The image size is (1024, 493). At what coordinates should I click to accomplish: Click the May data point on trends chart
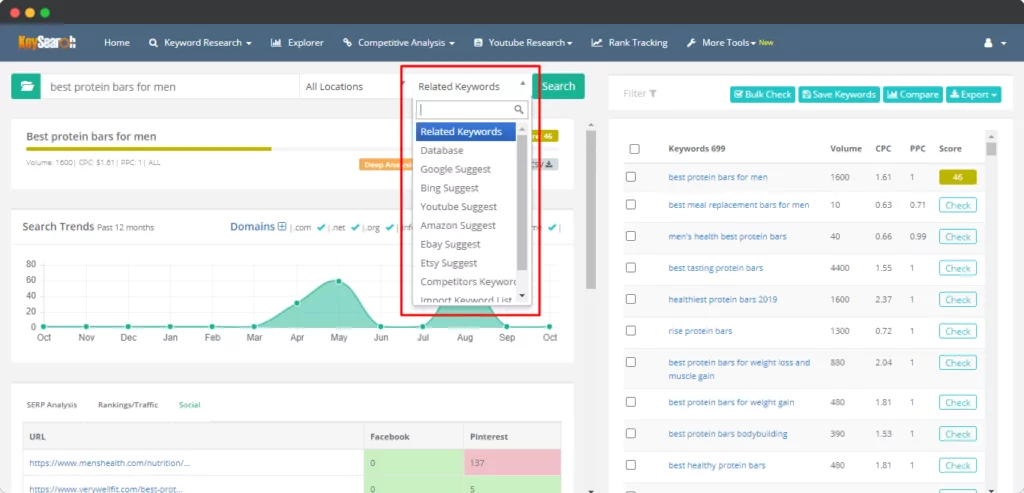click(338, 281)
